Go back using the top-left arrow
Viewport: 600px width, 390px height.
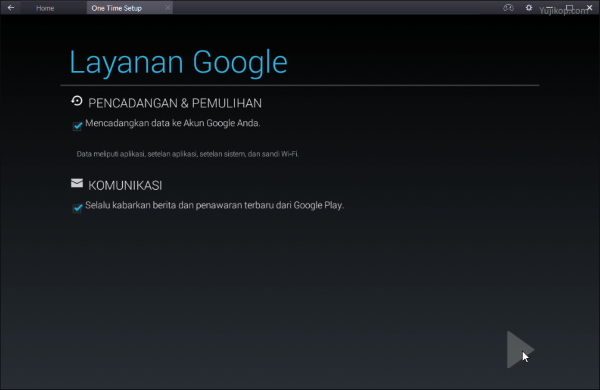[x=11, y=8]
